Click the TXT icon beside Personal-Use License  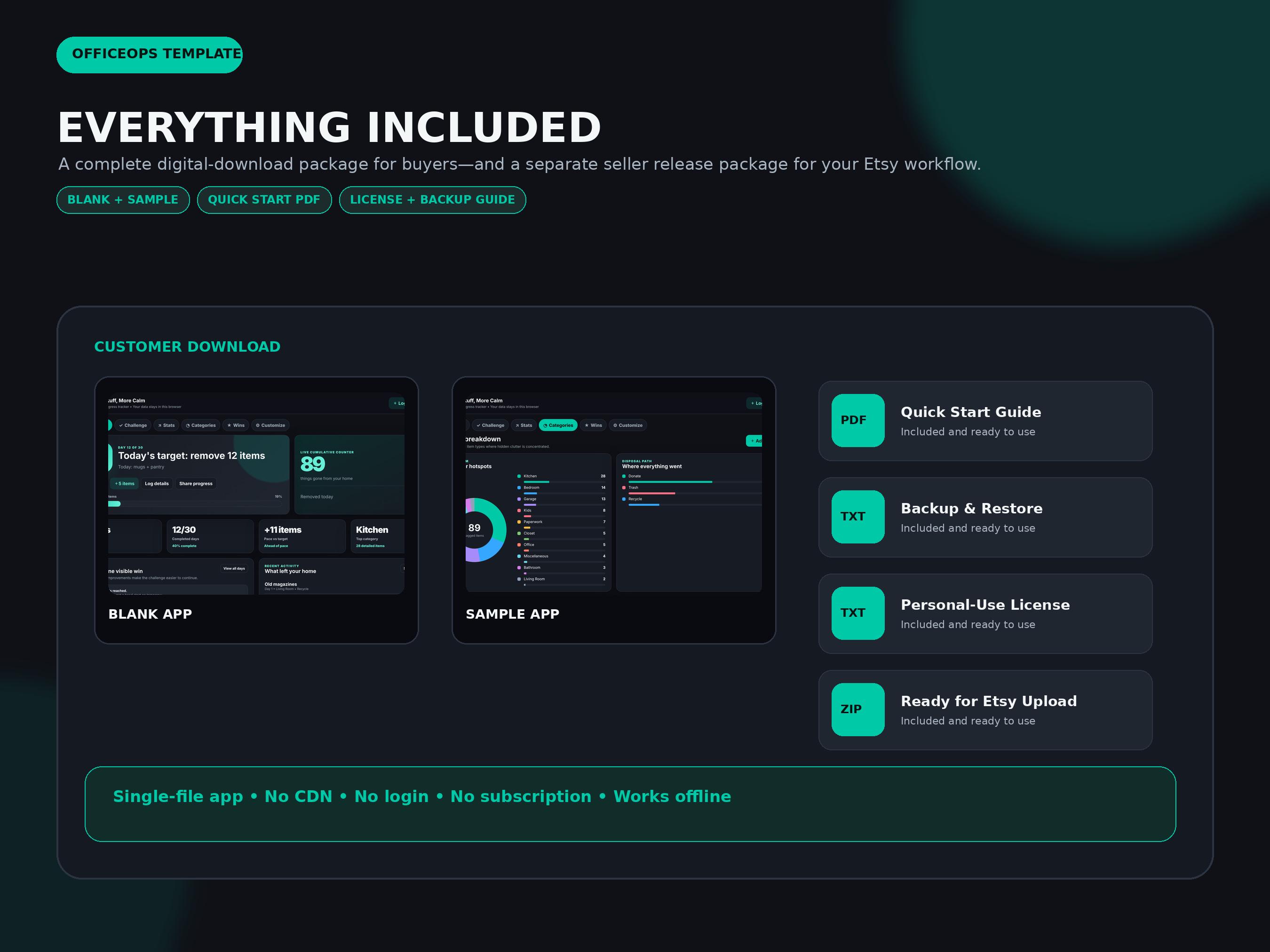(x=858, y=613)
